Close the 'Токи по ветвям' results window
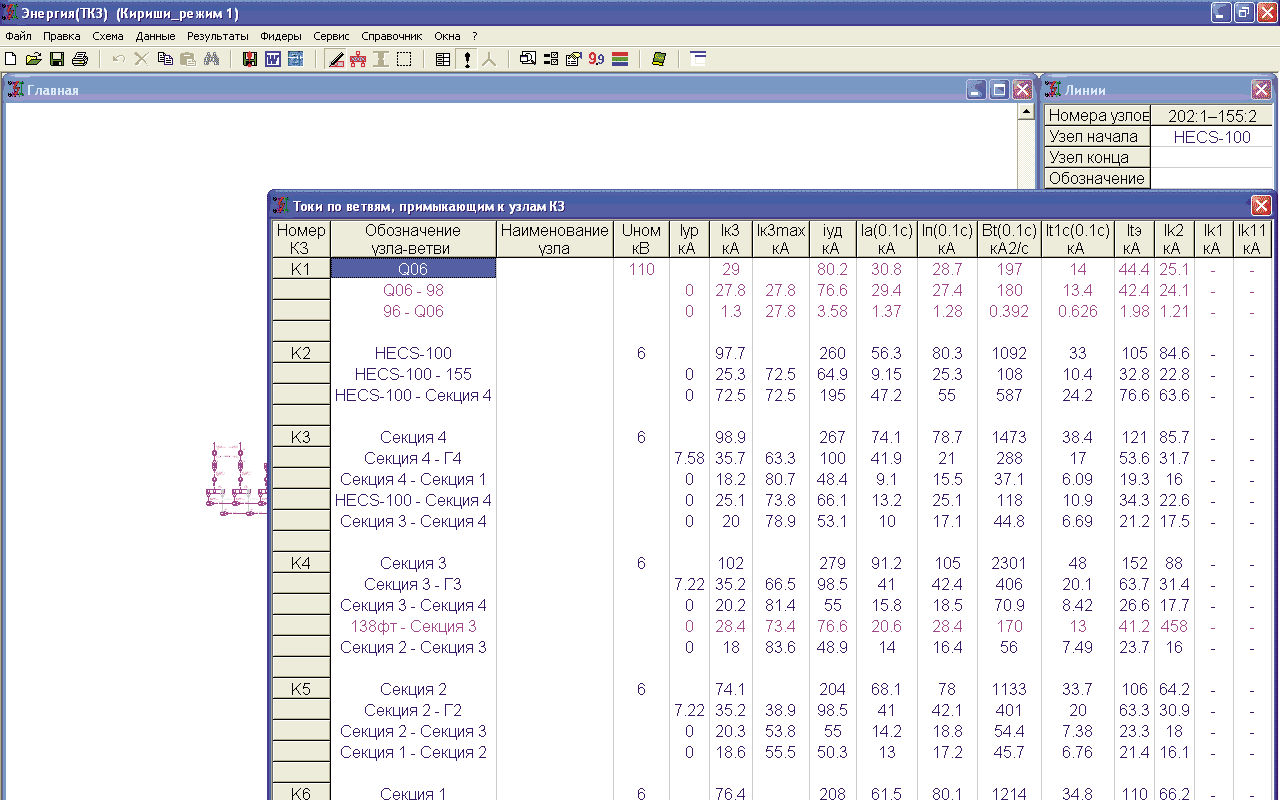 tap(1261, 205)
